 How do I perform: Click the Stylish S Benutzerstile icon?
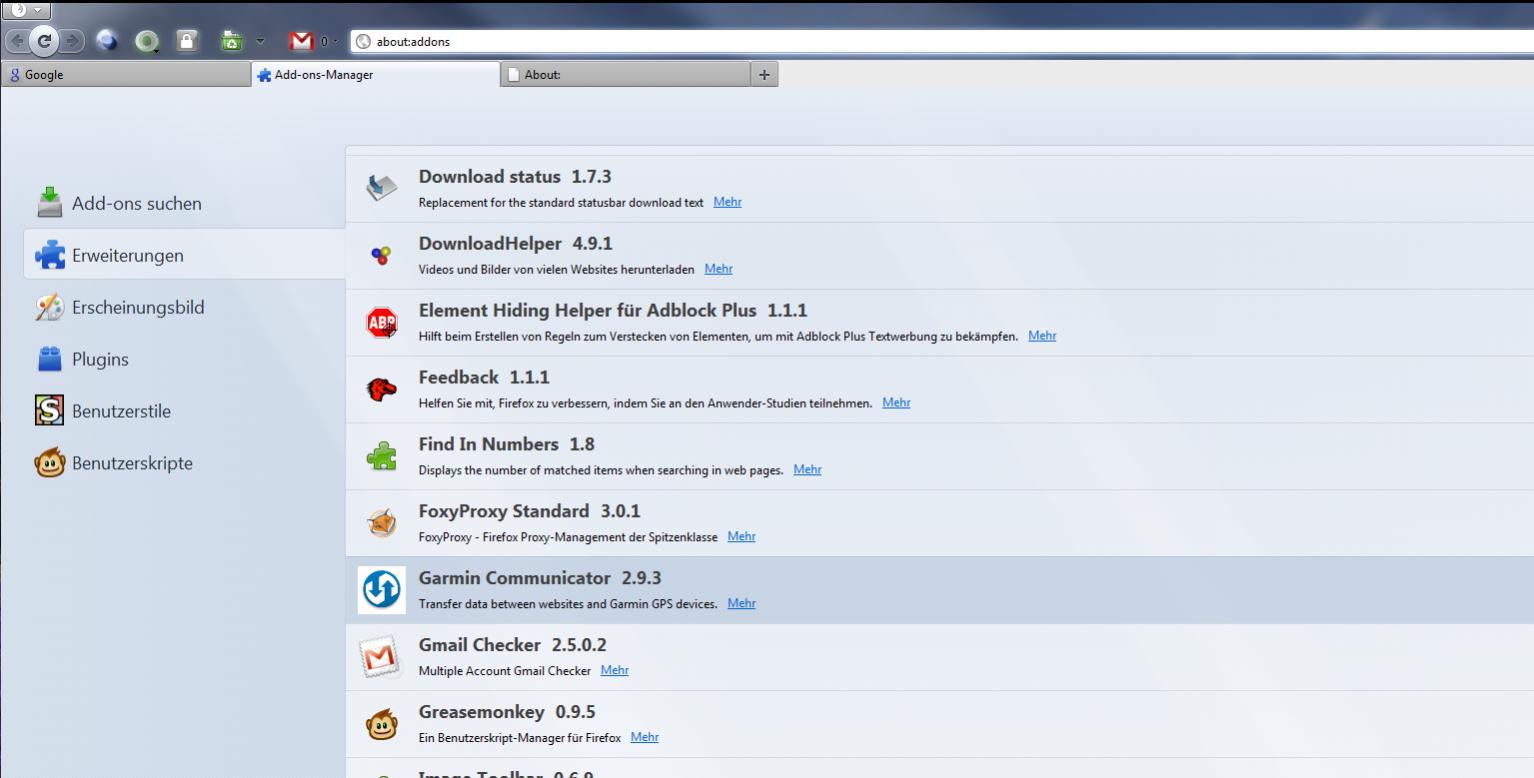[x=50, y=411]
